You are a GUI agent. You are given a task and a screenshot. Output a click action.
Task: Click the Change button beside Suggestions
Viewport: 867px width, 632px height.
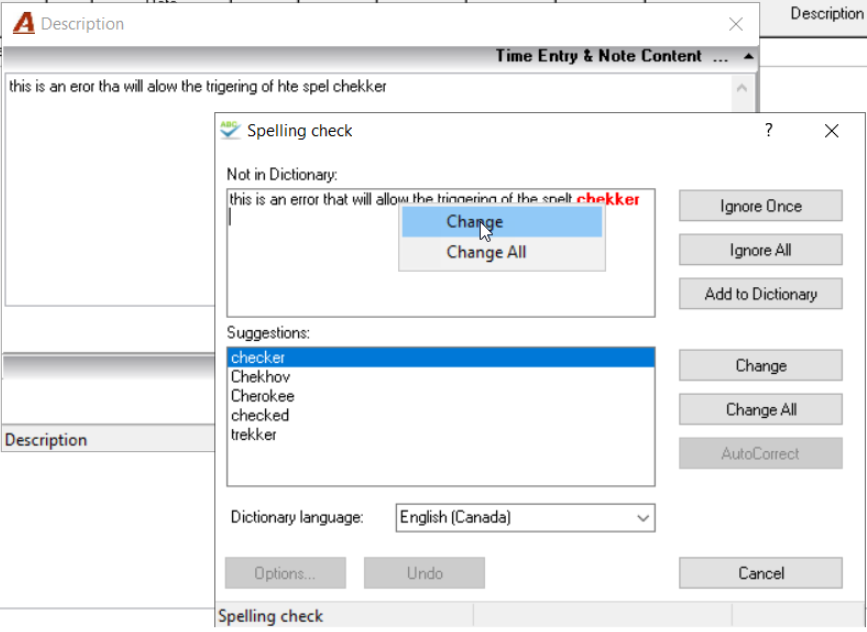760,365
